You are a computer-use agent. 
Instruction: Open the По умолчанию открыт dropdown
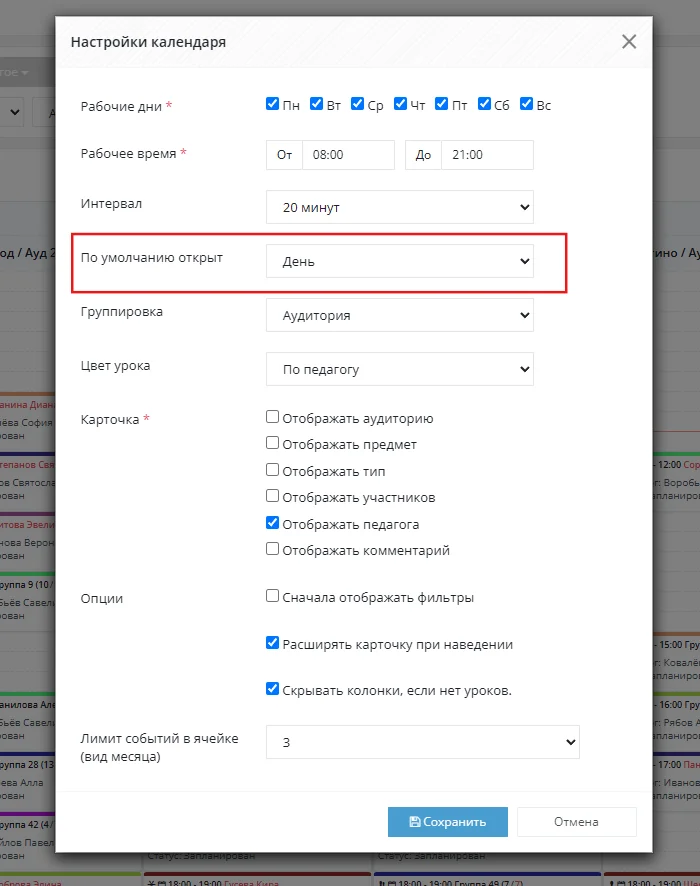click(400, 261)
